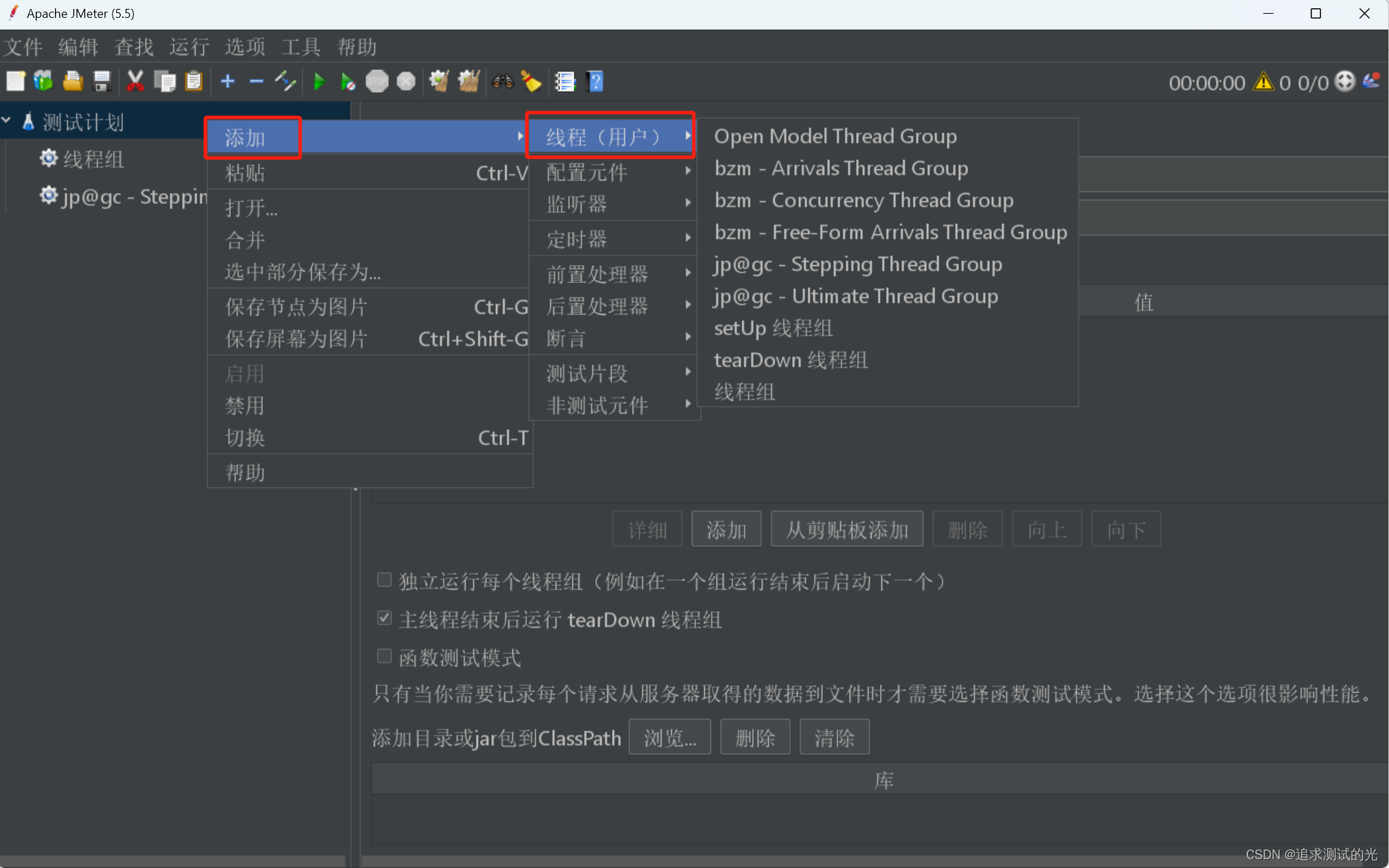The width and height of the screenshot is (1389, 868).
Task: Click the Toggle enable/disable toolbar icon
Action: [x=285, y=82]
